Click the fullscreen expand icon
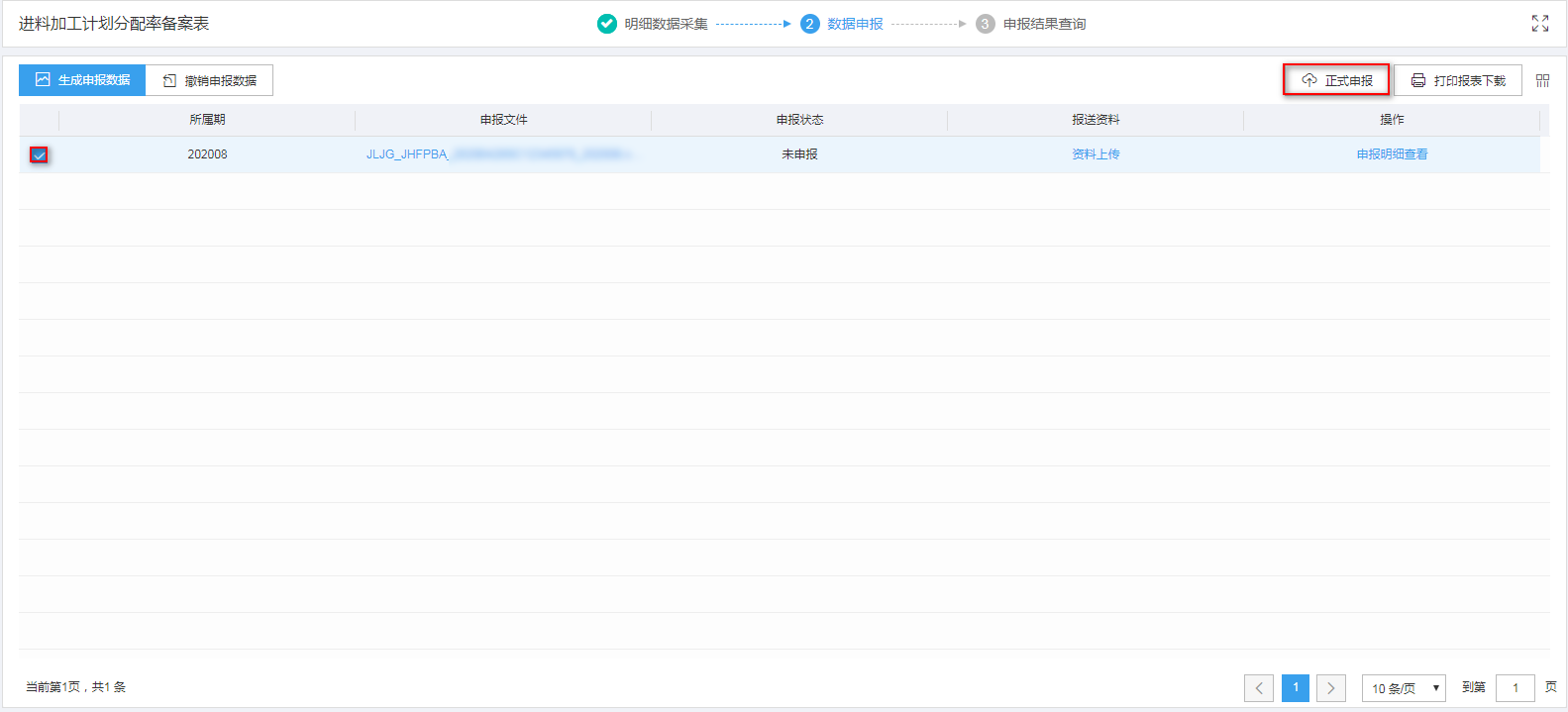Screen dimensions: 1568x712 click(1539, 24)
